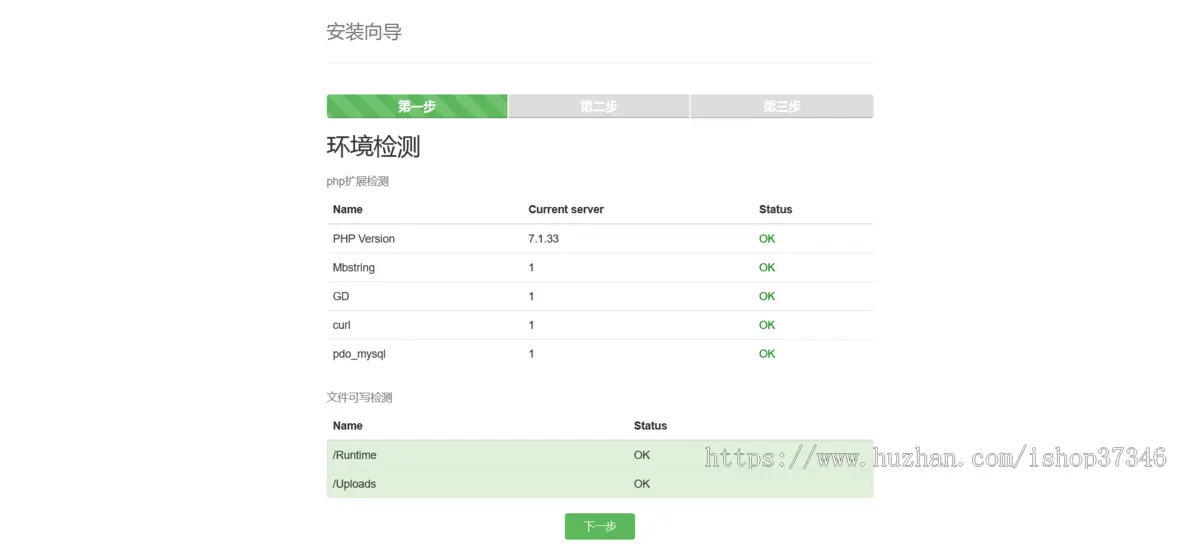Click the Current server column header

coord(566,209)
